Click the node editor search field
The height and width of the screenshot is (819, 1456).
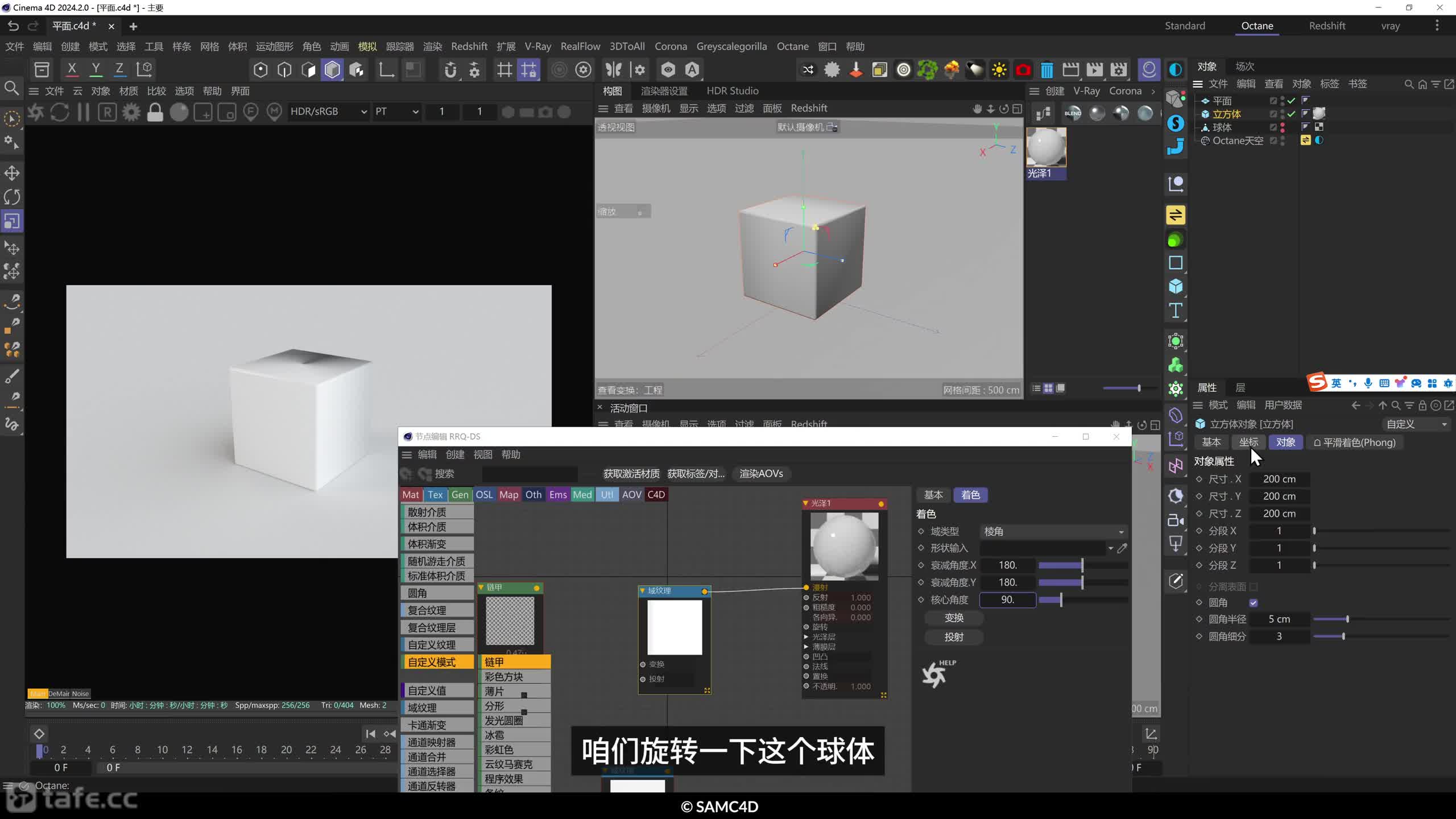coord(530,474)
